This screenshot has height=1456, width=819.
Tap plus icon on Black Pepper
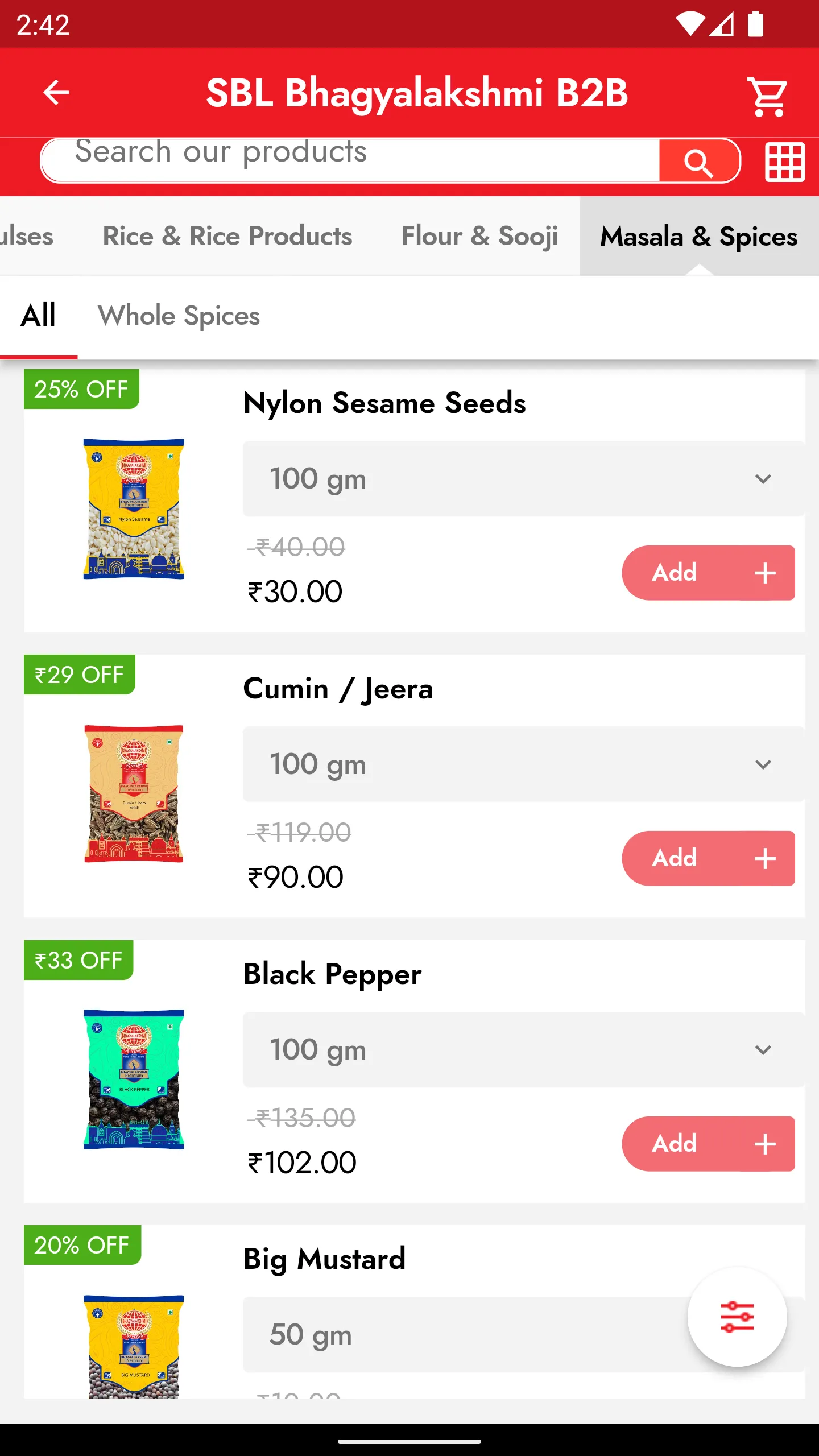(765, 1144)
